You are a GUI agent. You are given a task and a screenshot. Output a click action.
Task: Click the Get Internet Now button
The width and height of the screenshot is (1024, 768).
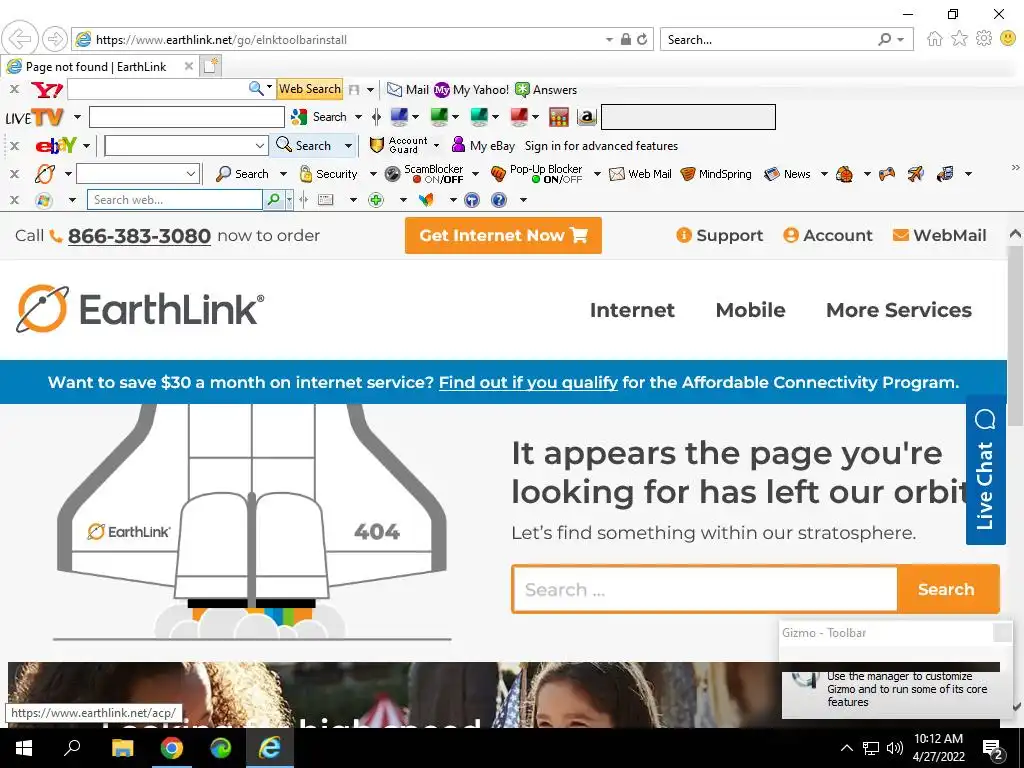pyautogui.click(x=503, y=235)
